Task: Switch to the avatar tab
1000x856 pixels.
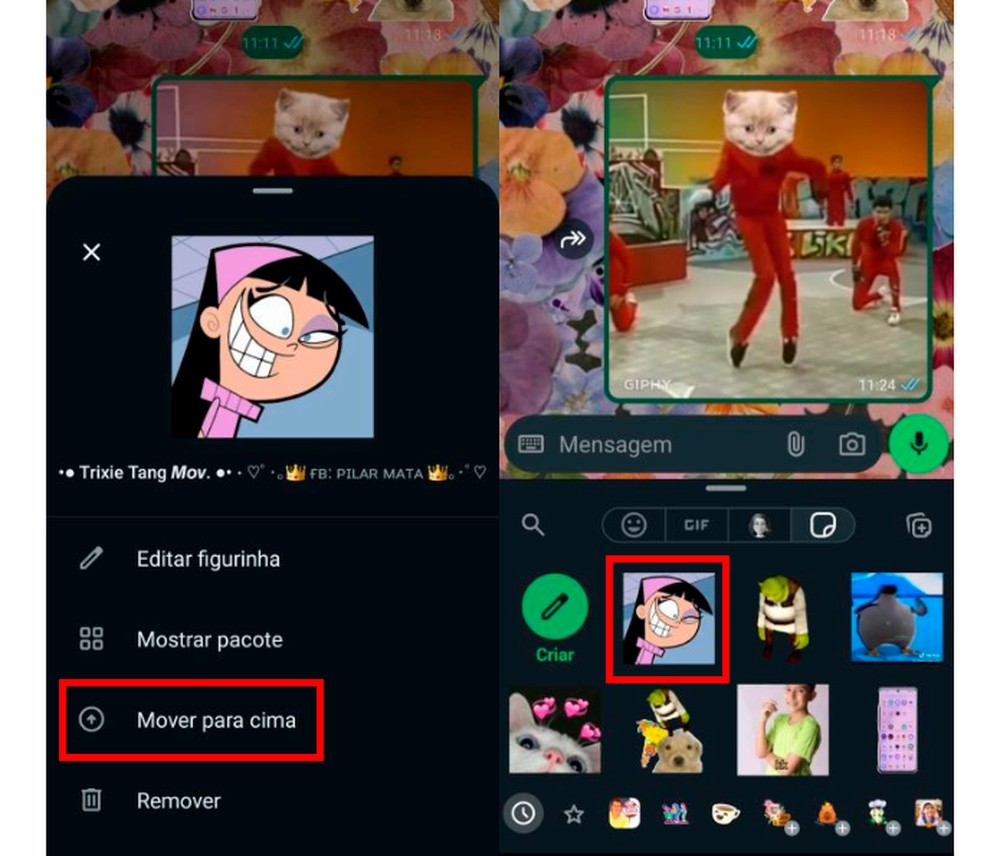Action: coord(759,526)
